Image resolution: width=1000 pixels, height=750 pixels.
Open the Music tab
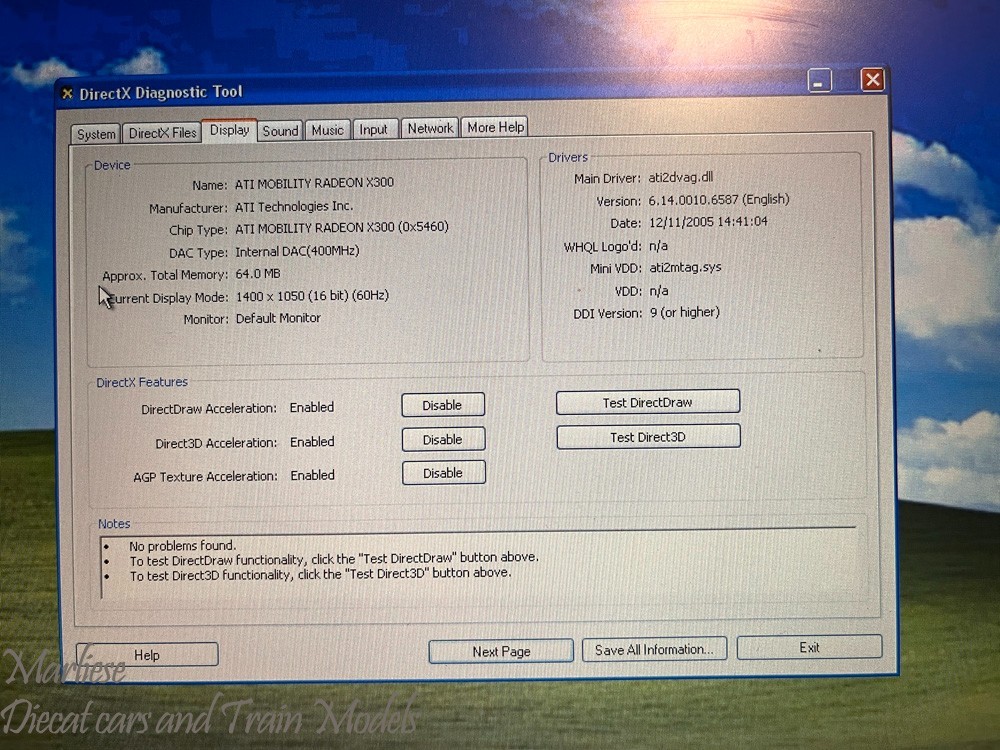tap(327, 130)
